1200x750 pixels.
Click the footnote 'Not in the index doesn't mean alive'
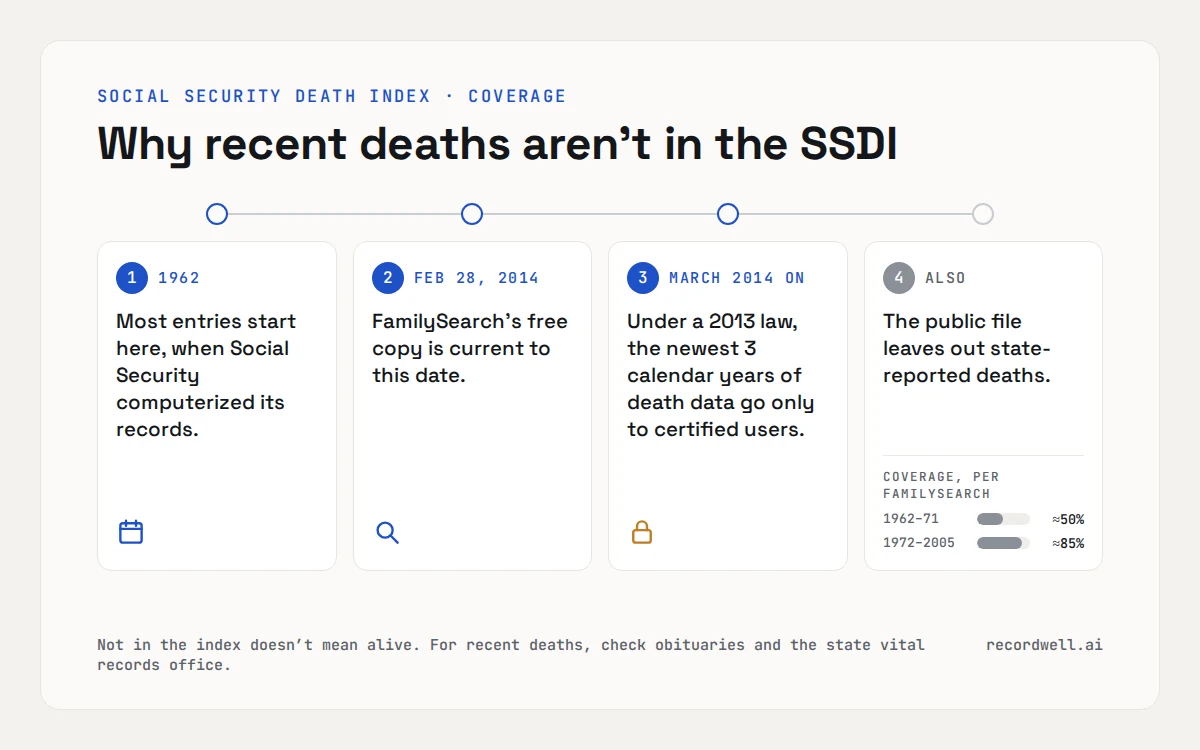coord(259,645)
